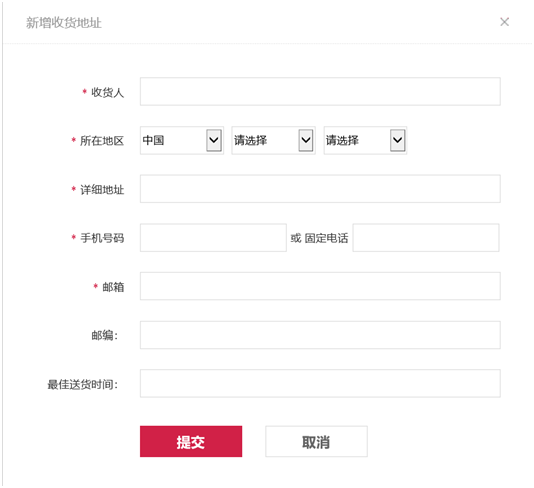Expand the first 请选择 province dropdown
This screenshot has width=534, height=488.
point(273,140)
